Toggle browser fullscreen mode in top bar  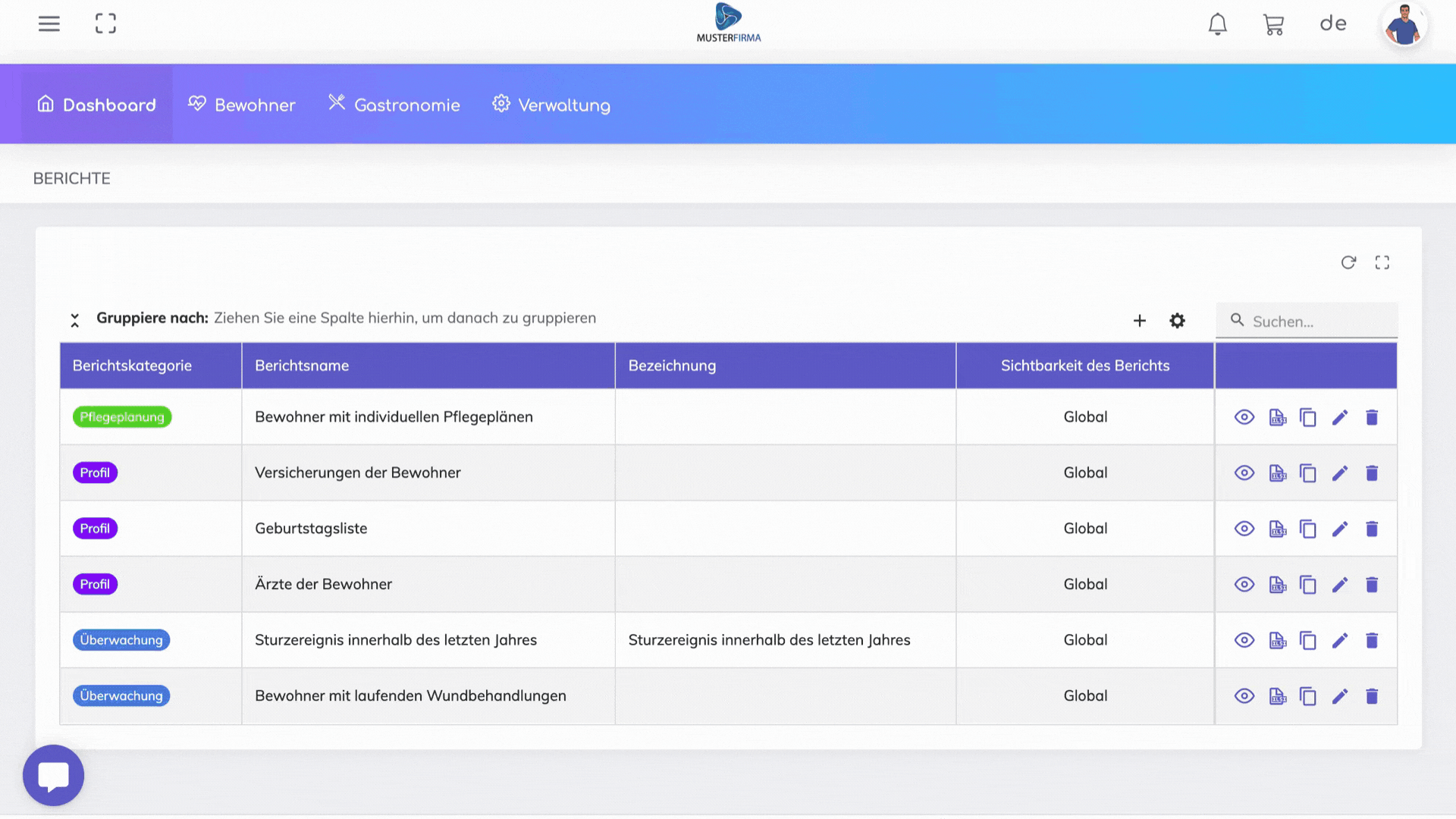click(105, 24)
